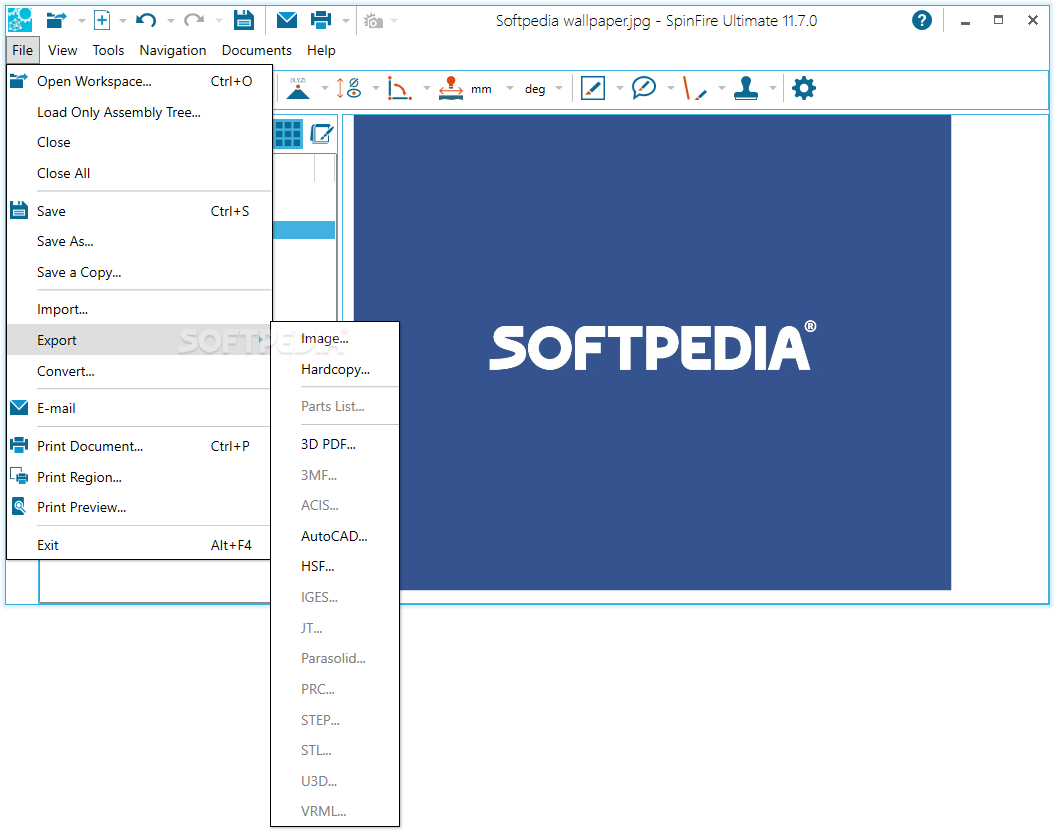Click the Export submenu entry

(139, 340)
